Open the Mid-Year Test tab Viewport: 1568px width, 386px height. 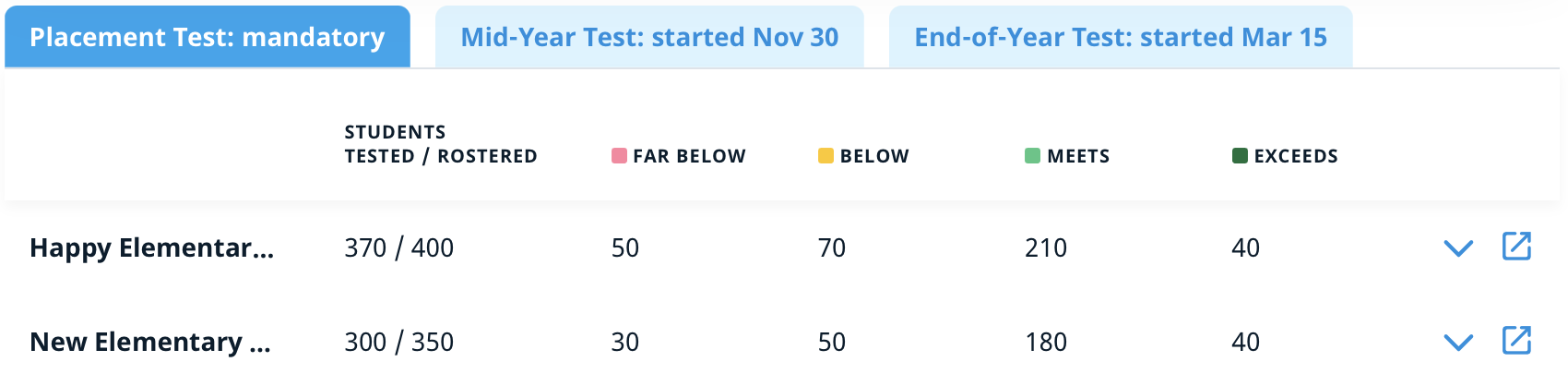649,37
